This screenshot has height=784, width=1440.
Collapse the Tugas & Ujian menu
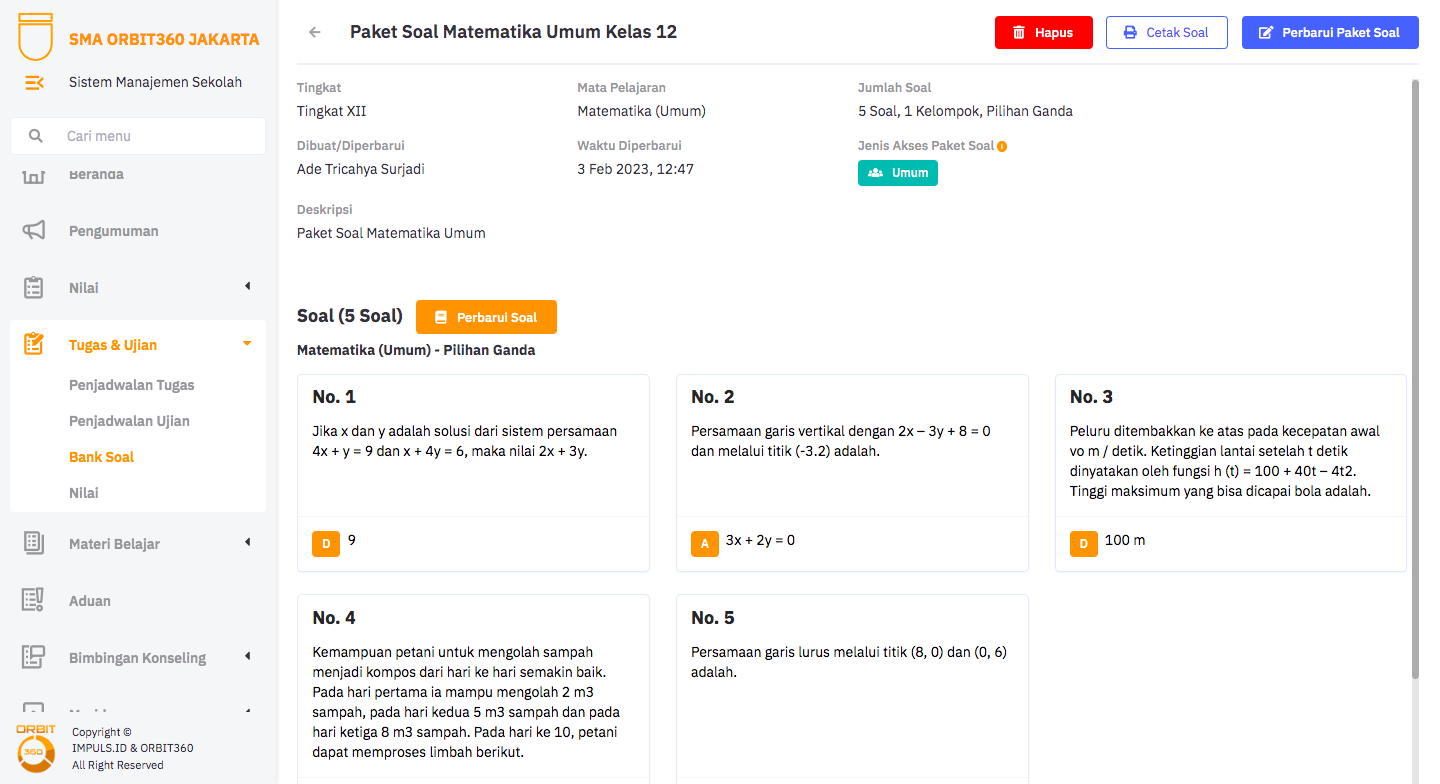pos(247,344)
